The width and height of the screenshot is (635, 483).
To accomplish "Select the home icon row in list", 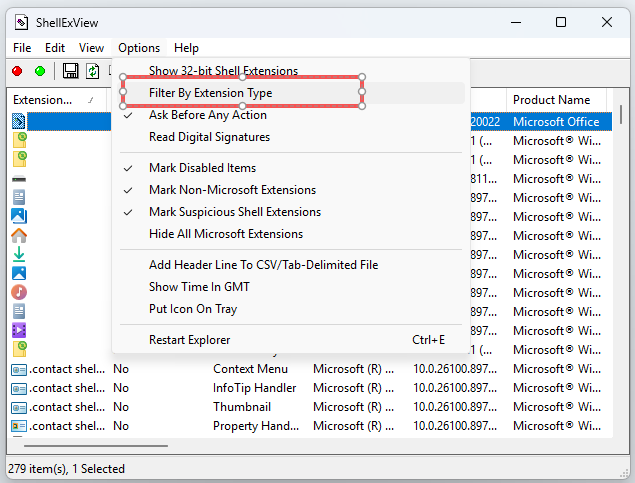I will coord(19,236).
